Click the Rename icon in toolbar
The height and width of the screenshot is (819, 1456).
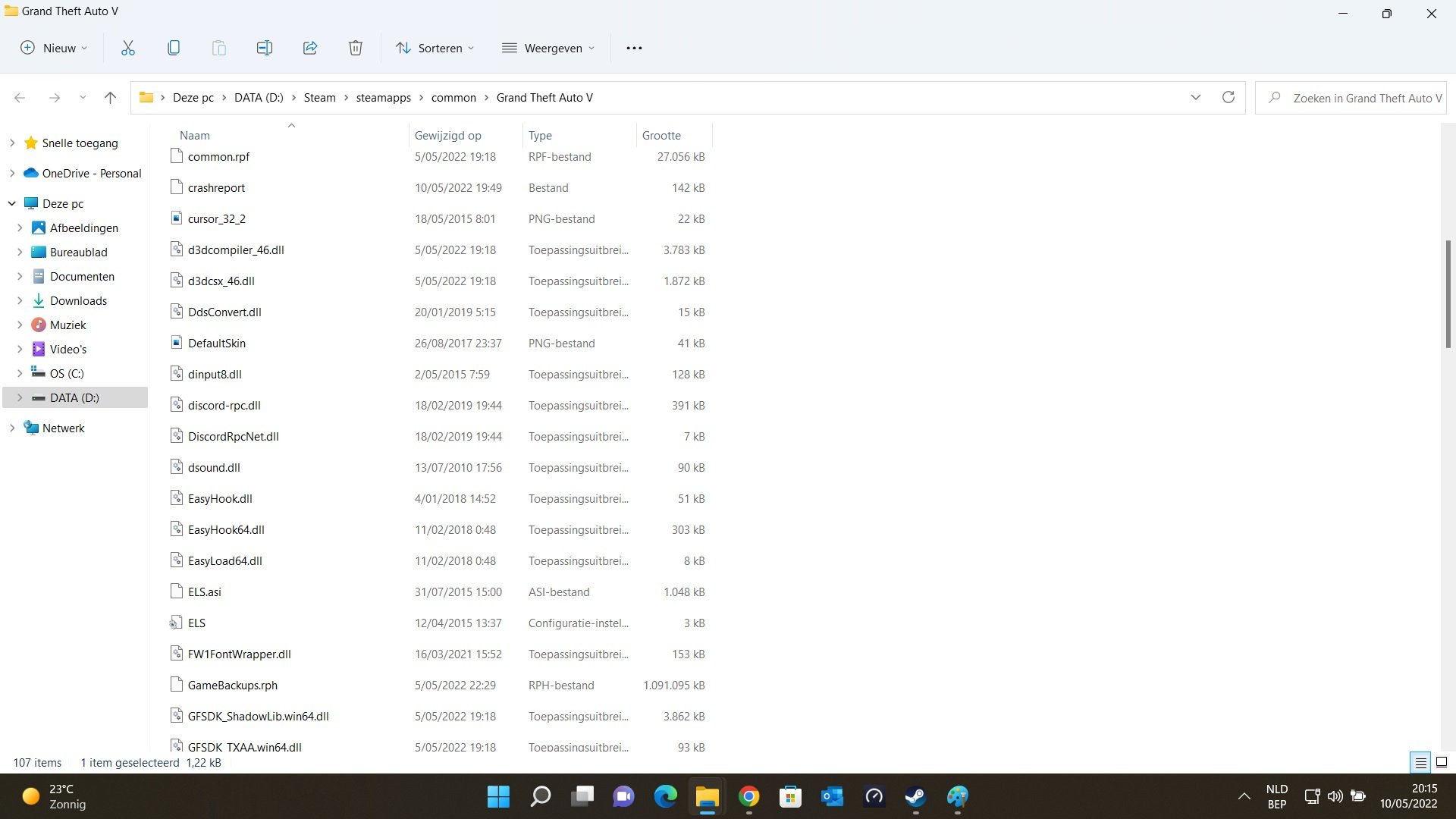coord(264,48)
